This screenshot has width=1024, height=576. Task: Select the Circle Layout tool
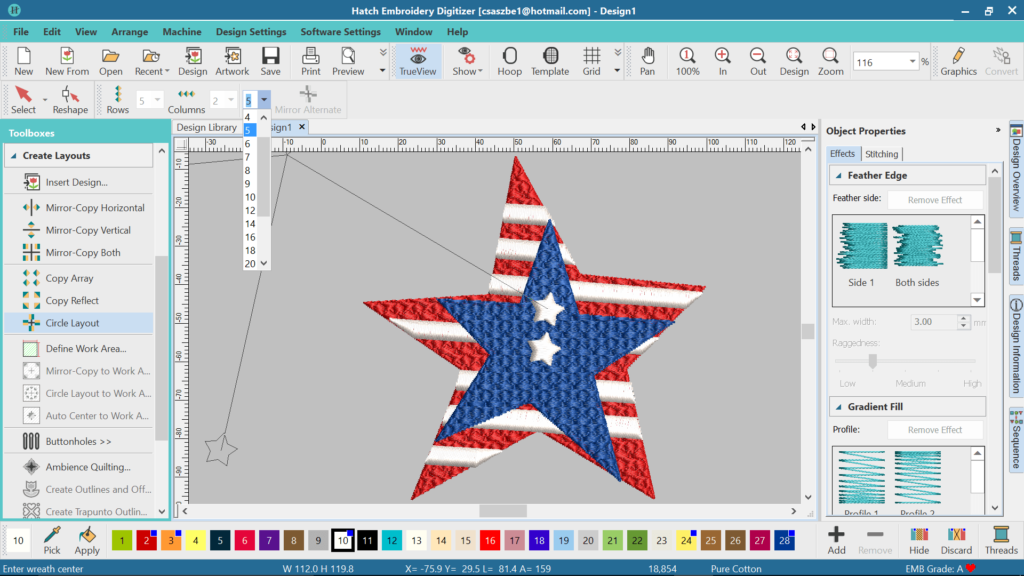(x=72, y=323)
